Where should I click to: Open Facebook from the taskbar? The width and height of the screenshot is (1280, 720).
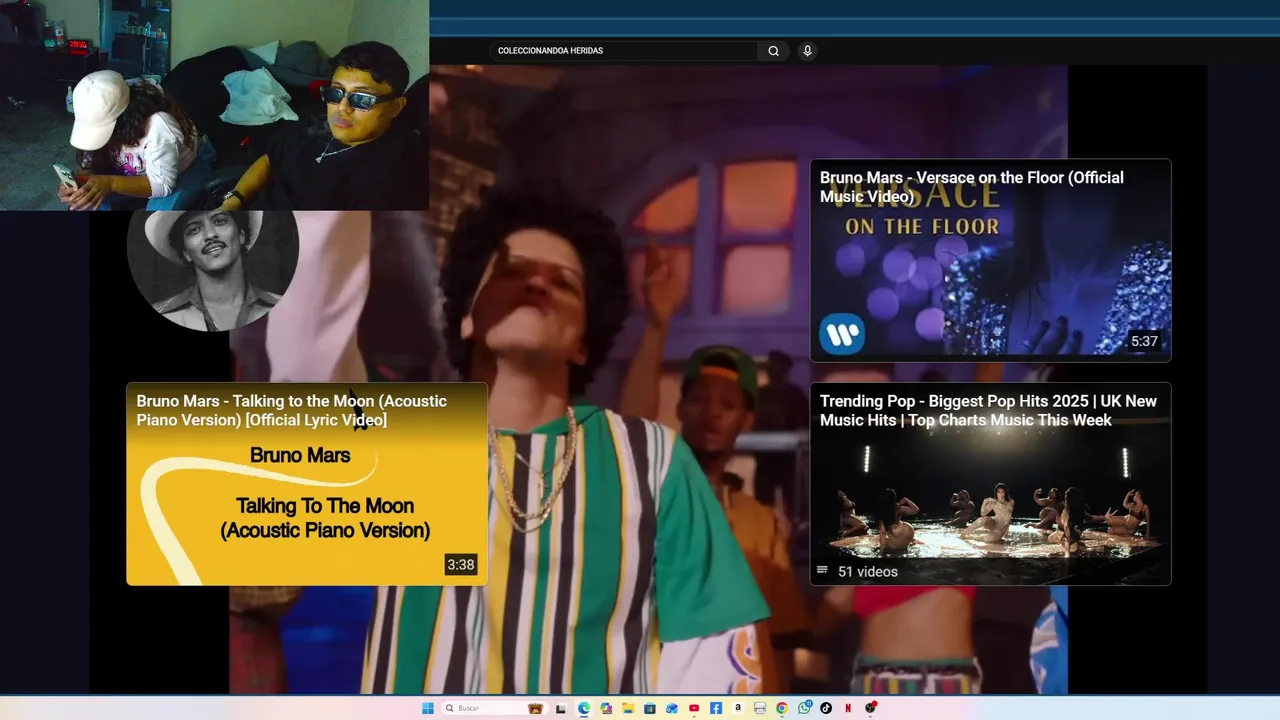coord(716,708)
